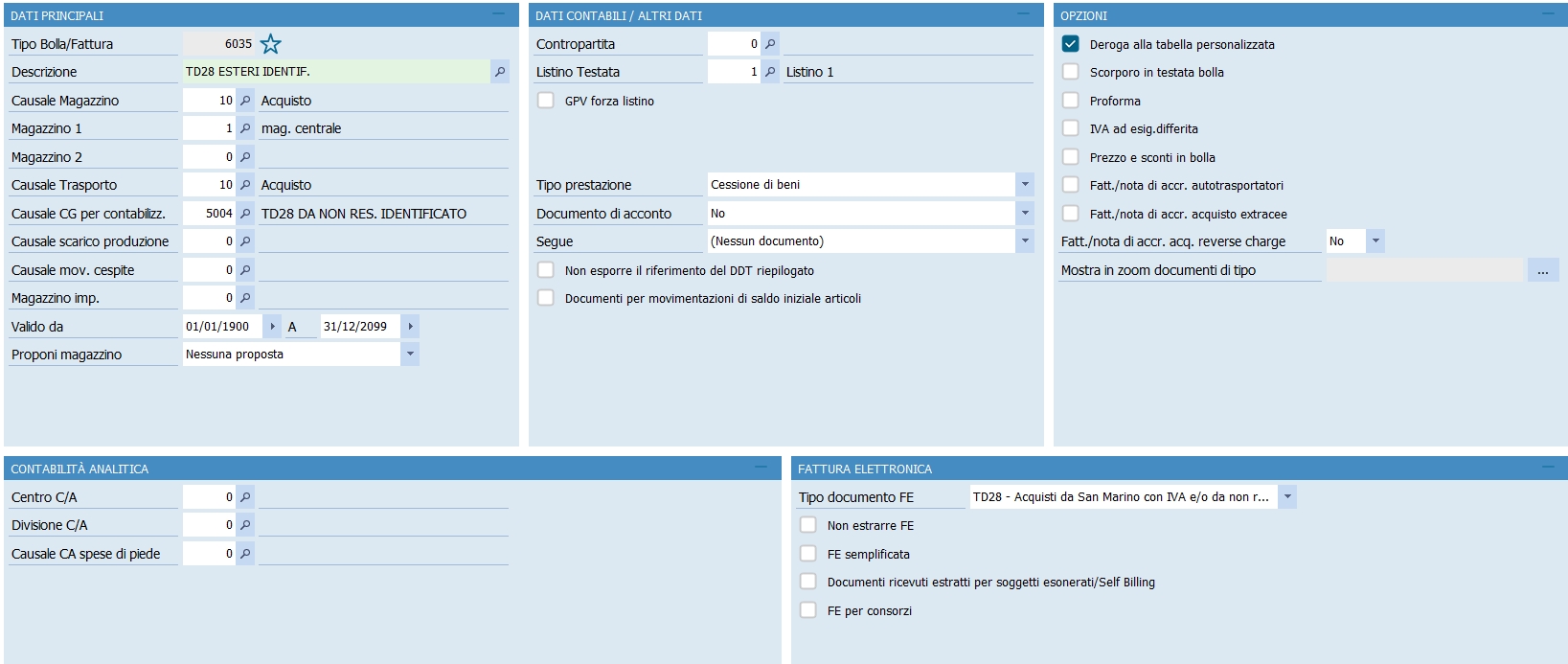The image size is (1568, 664).
Task: Check Fatt./nota di accr. acquisto extracee
Action: click(x=1071, y=214)
